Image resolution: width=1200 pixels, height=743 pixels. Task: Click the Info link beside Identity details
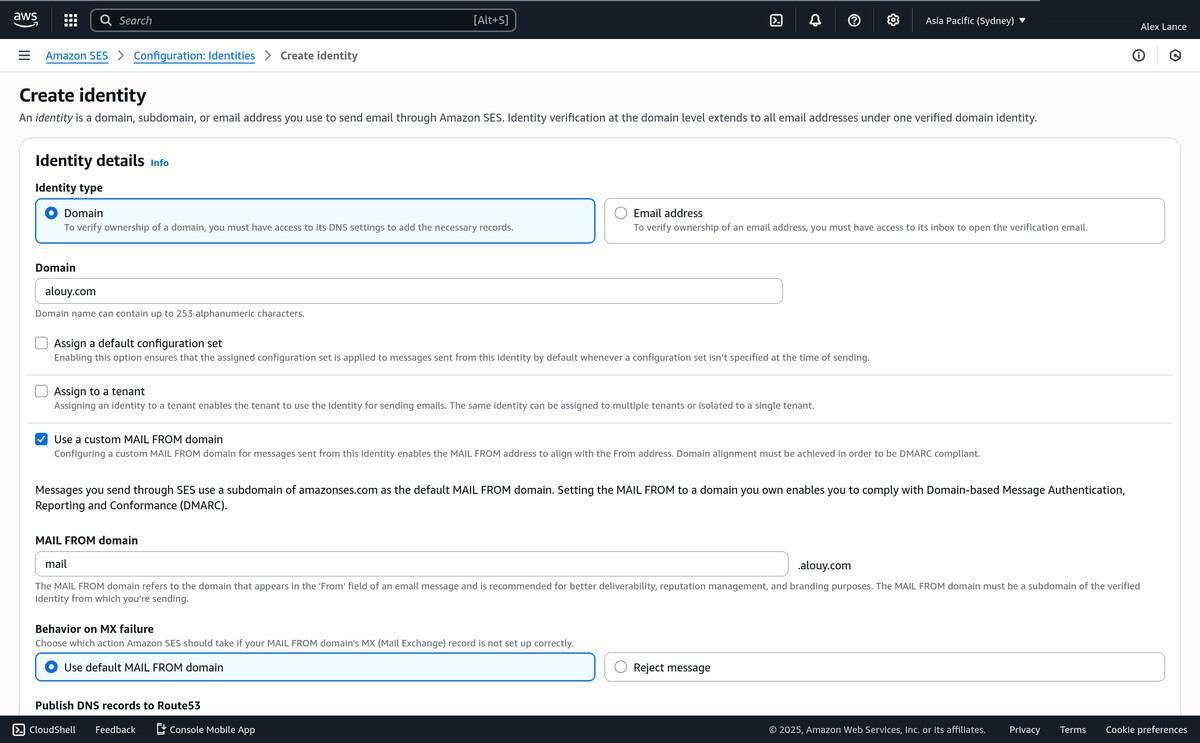click(159, 163)
